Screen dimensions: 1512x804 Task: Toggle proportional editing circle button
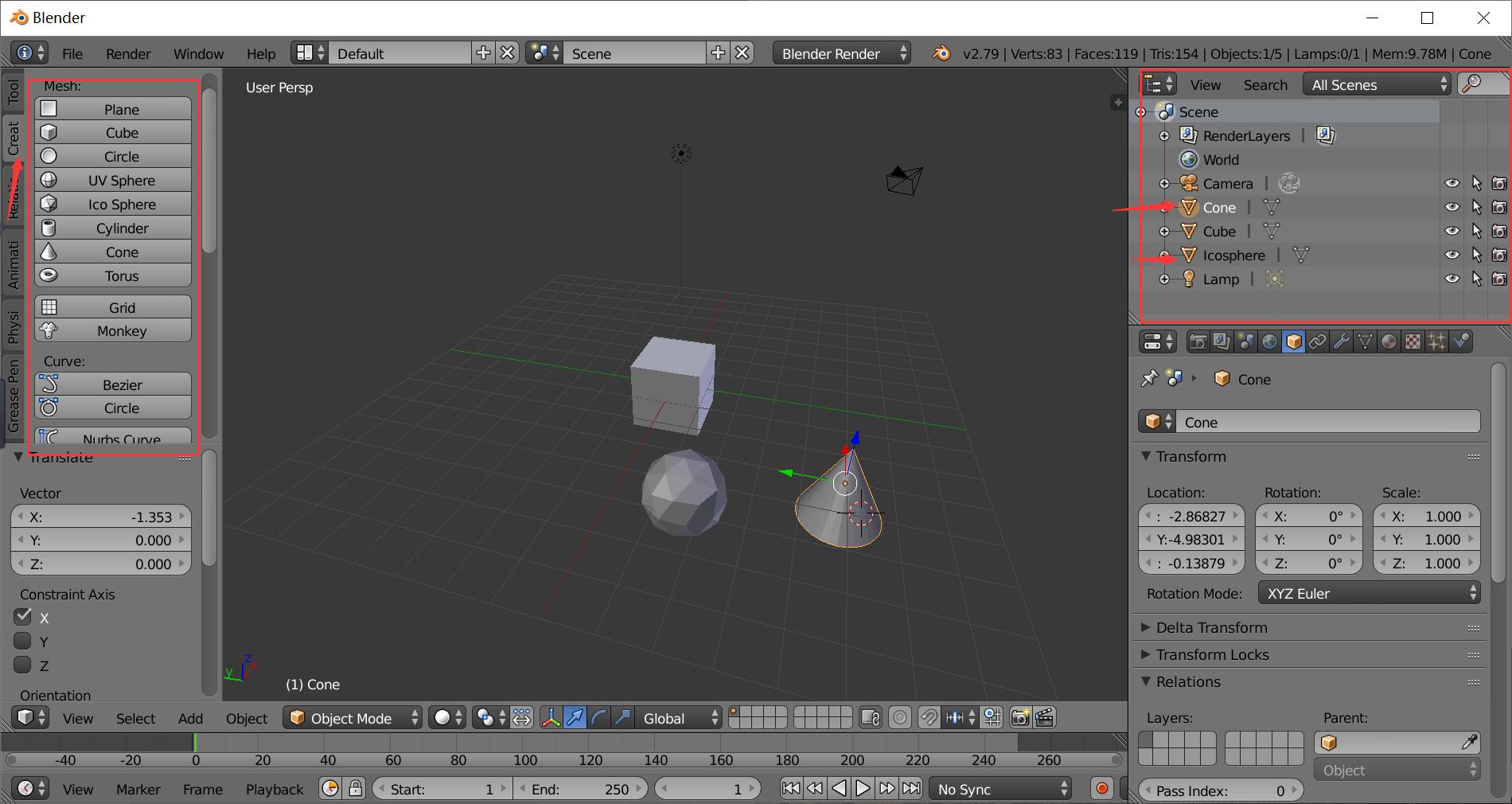900,718
